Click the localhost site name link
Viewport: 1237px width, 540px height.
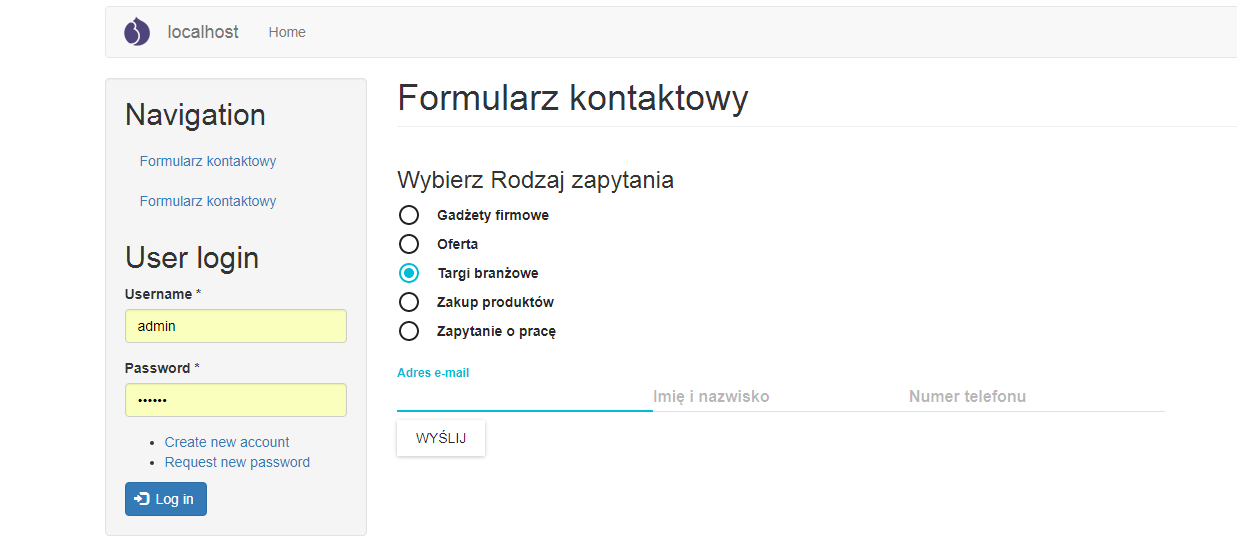203,32
